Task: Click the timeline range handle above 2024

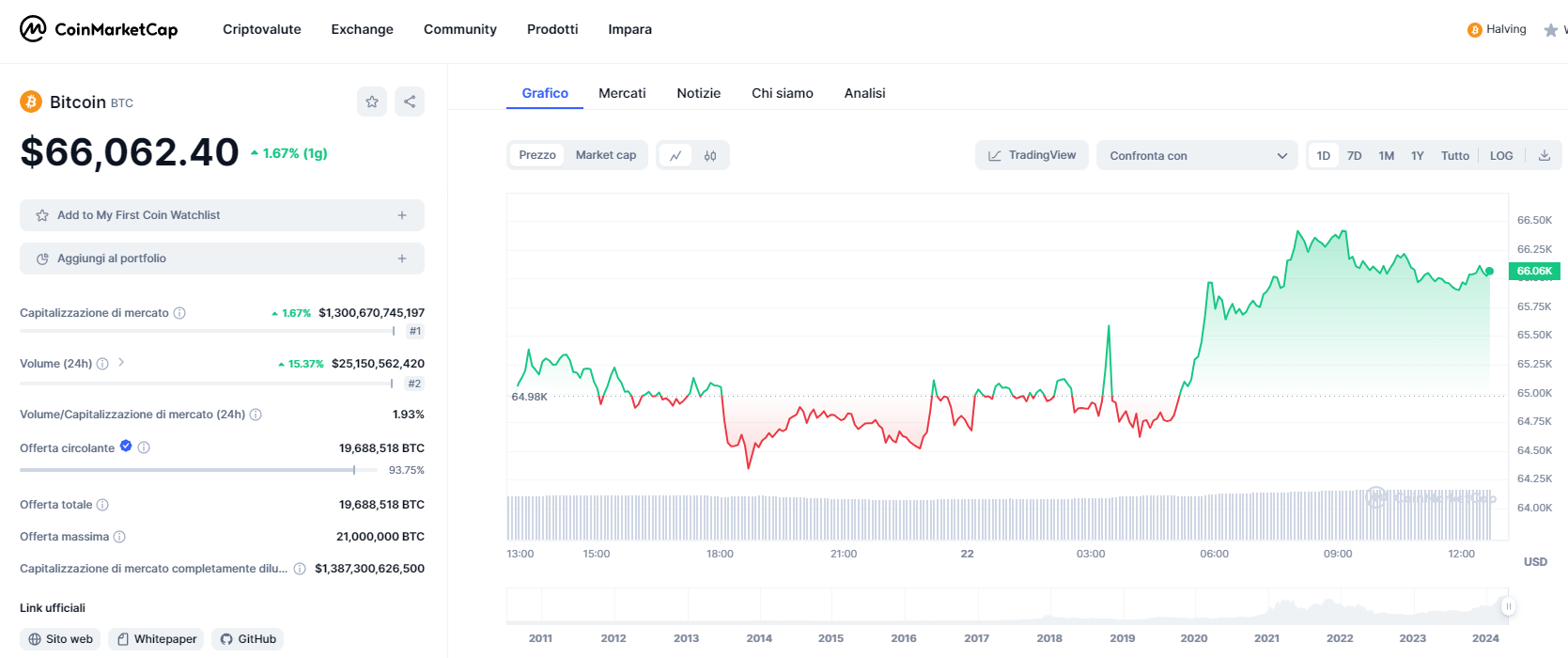Action: (x=1508, y=606)
